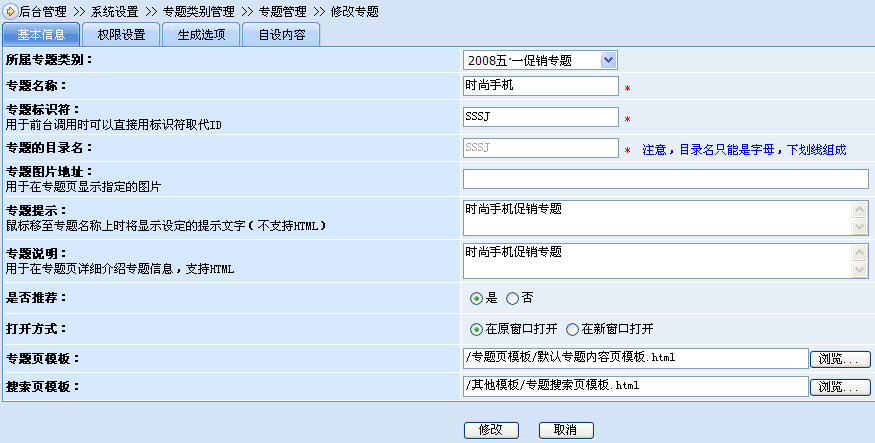Screen dimensions: 875x443
Task: Click the 专题名称 input field
Action: point(541,86)
